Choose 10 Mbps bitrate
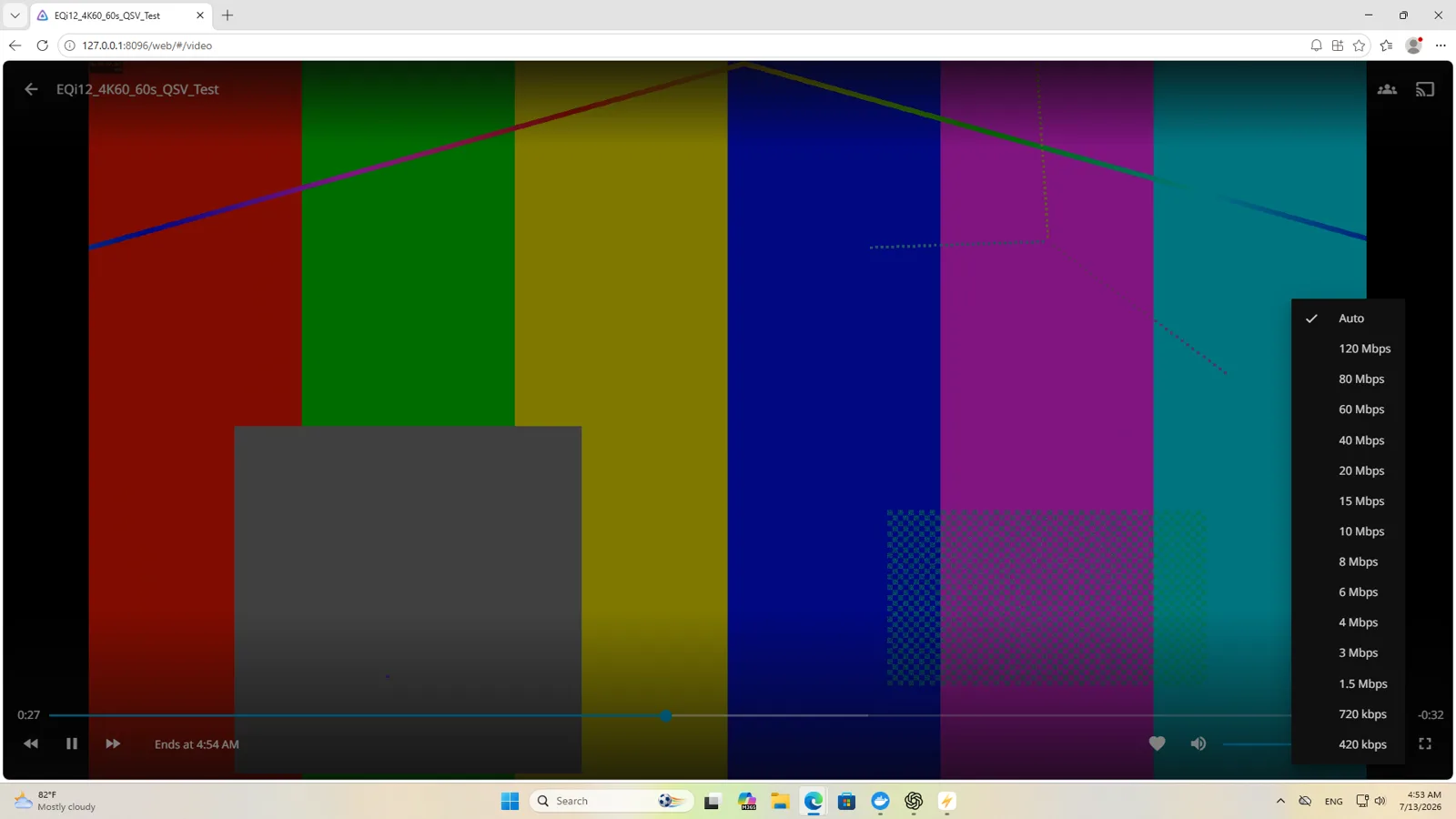1456x819 pixels. [x=1349, y=531]
